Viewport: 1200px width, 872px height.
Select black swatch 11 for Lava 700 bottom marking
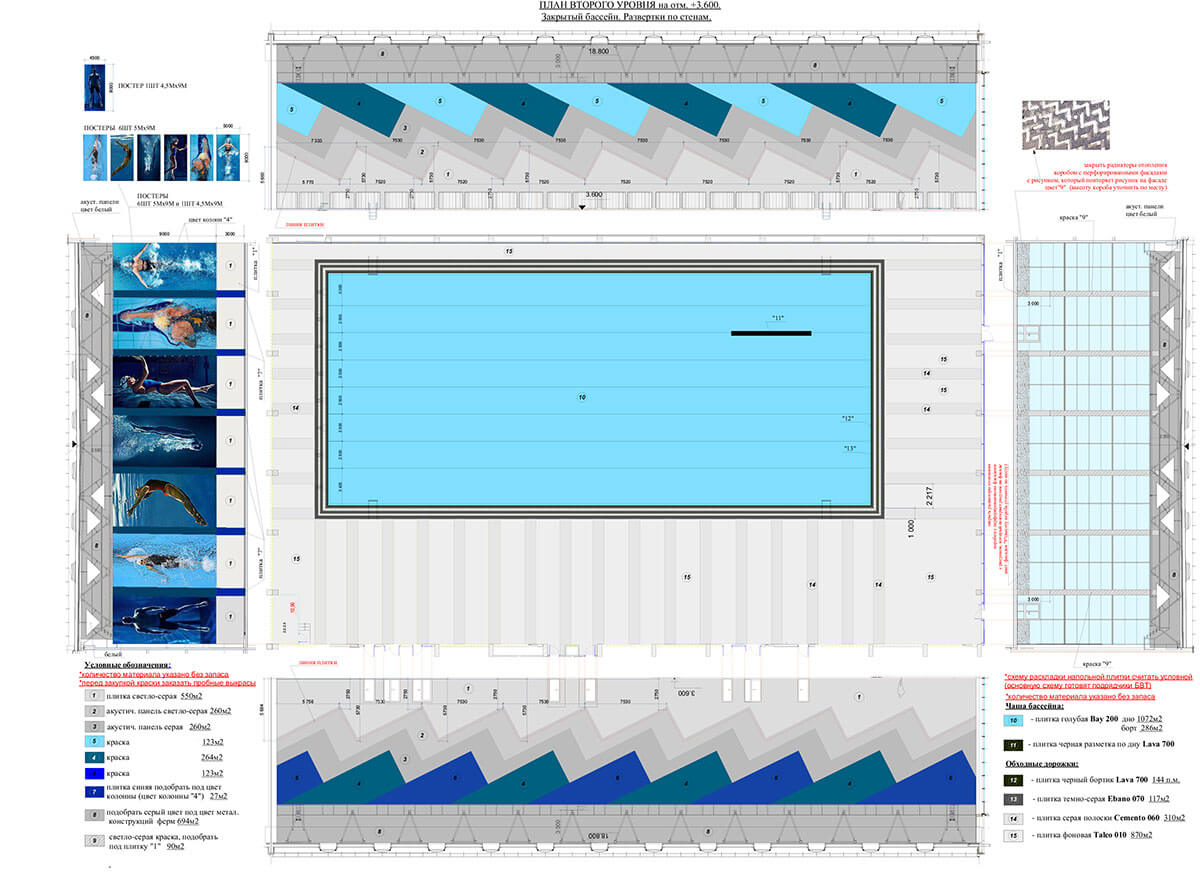[1013, 745]
